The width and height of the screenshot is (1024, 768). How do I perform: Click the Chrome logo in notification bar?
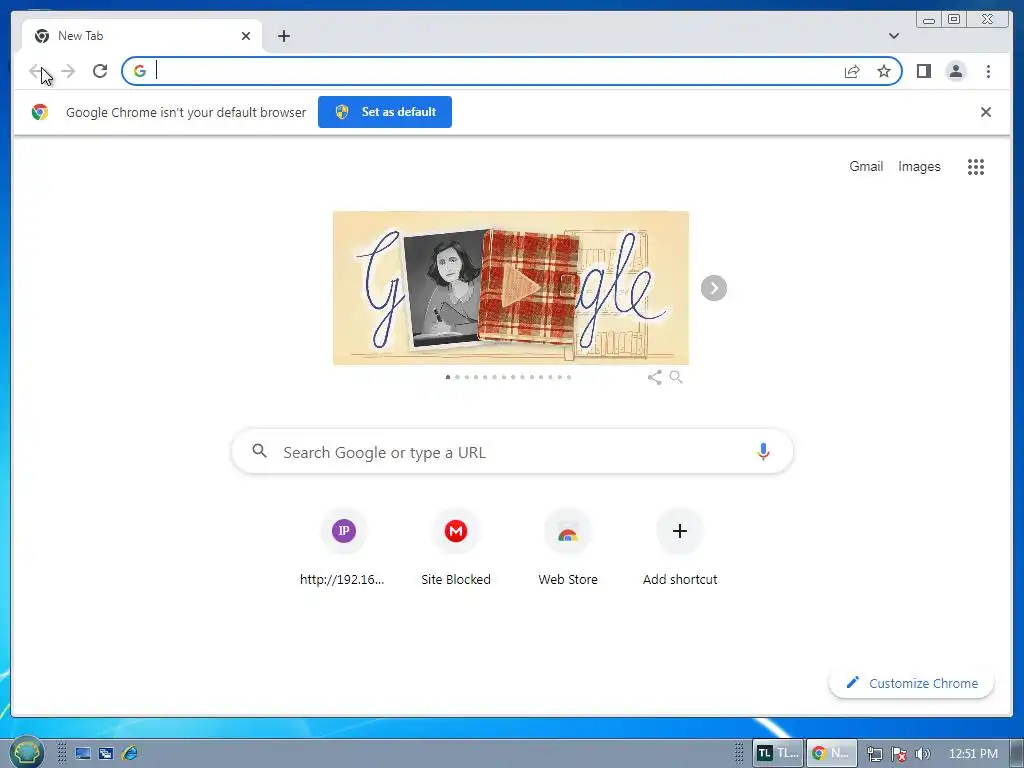40,112
